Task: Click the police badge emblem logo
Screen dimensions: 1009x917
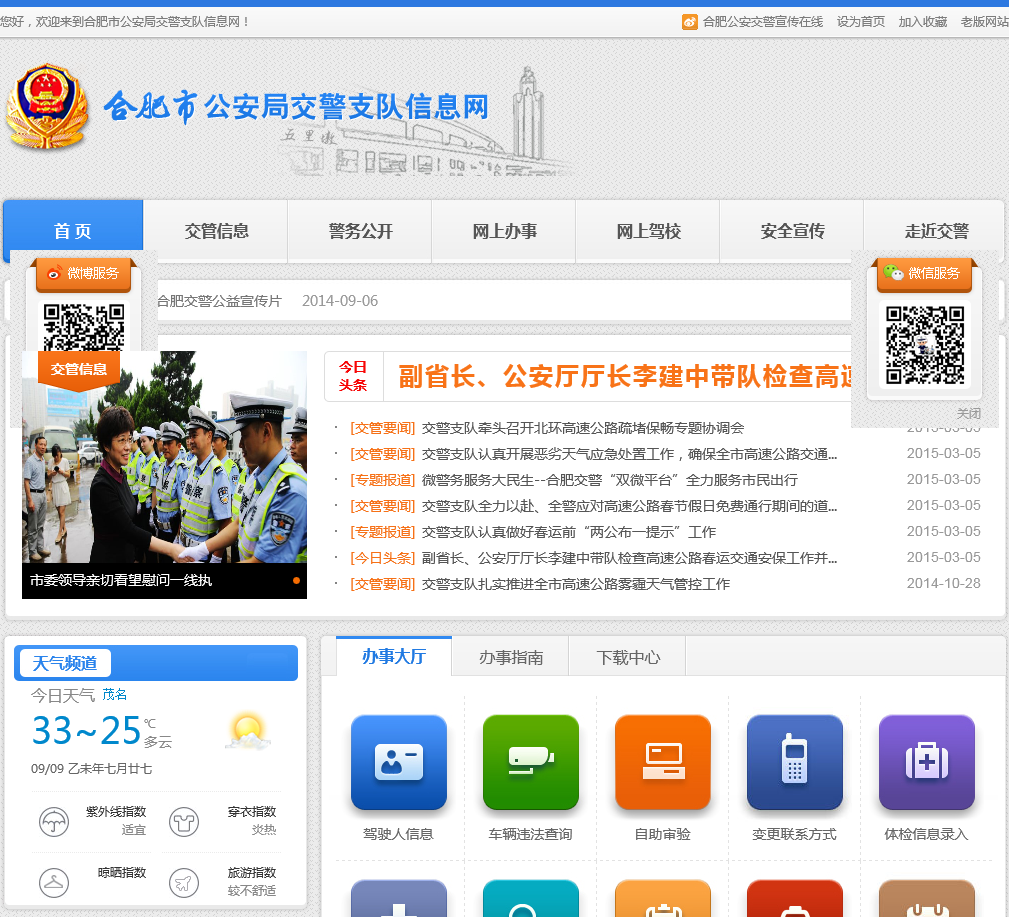Action: (x=47, y=106)
